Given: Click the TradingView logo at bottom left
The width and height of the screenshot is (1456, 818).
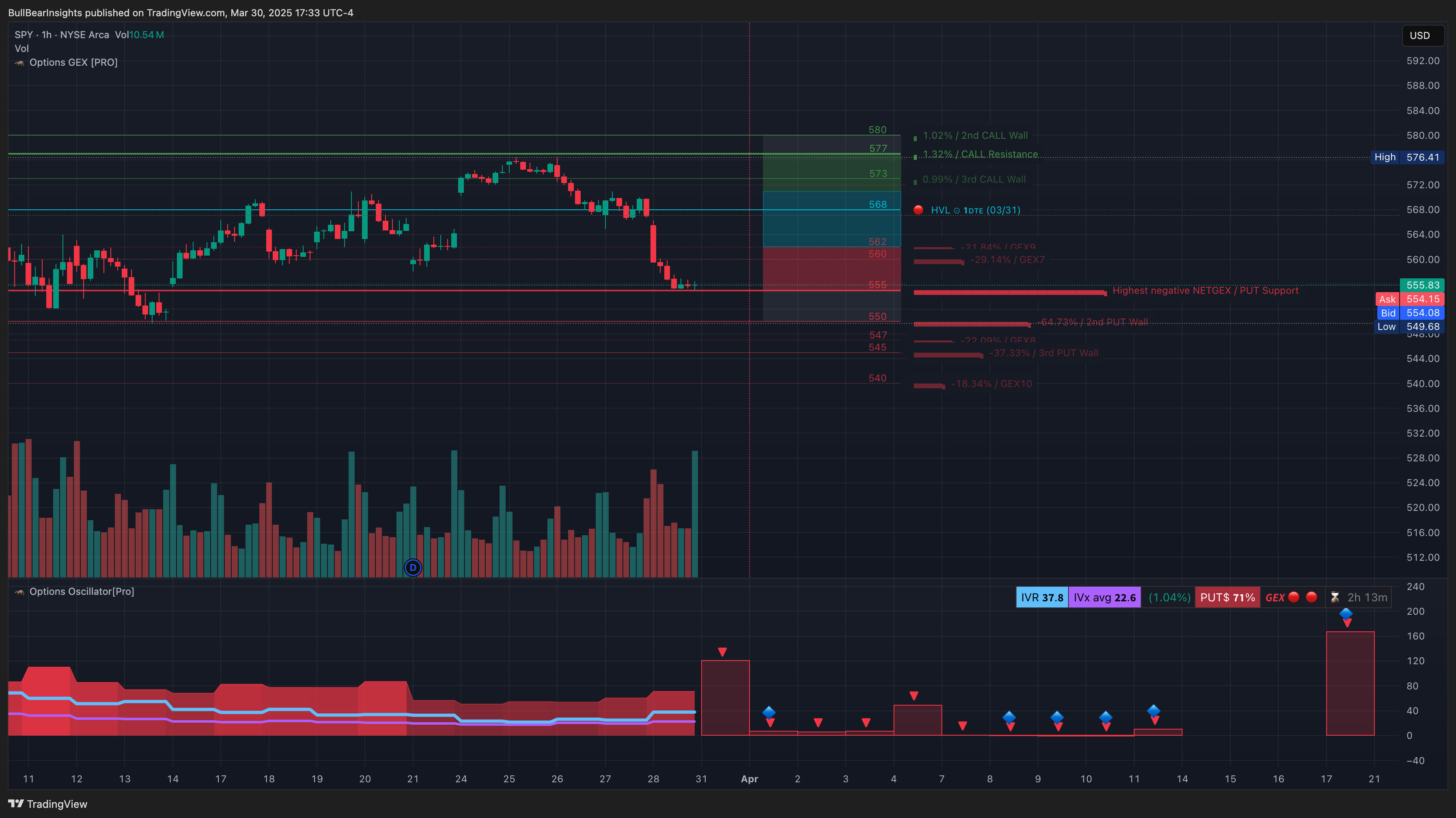Looking at the screenshot, I should pos(48,804).
